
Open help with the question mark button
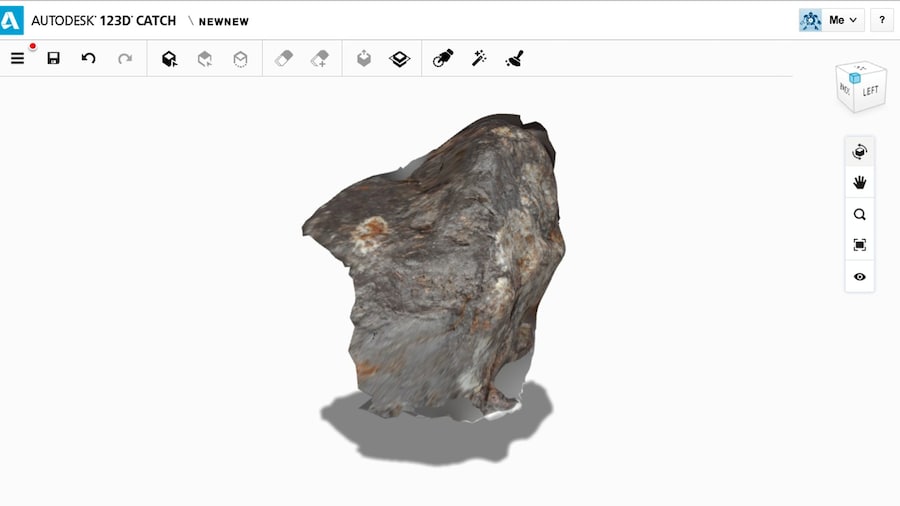coord(882,20)
